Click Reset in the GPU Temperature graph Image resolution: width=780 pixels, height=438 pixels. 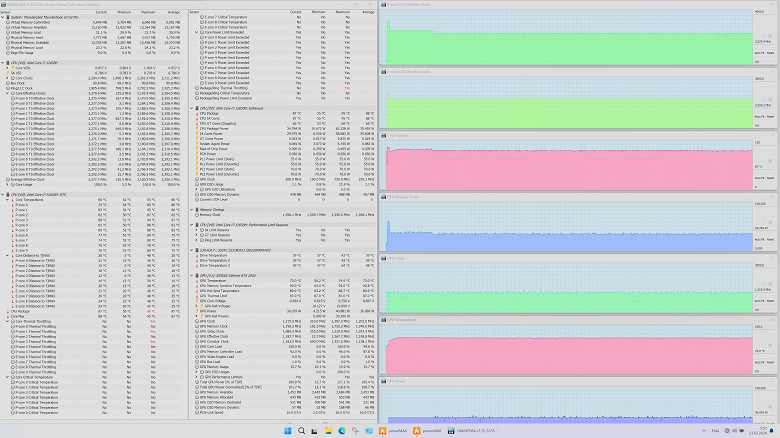770,362
